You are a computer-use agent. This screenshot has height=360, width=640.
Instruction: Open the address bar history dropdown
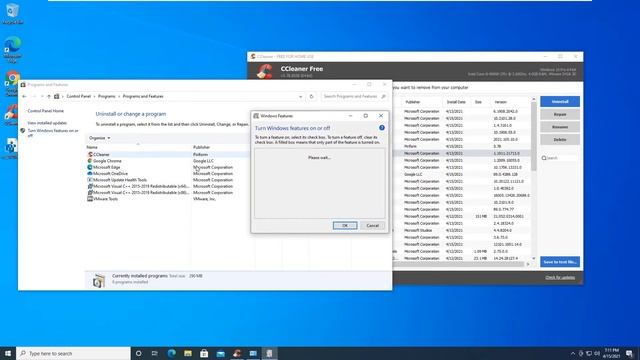coord(300,97)
